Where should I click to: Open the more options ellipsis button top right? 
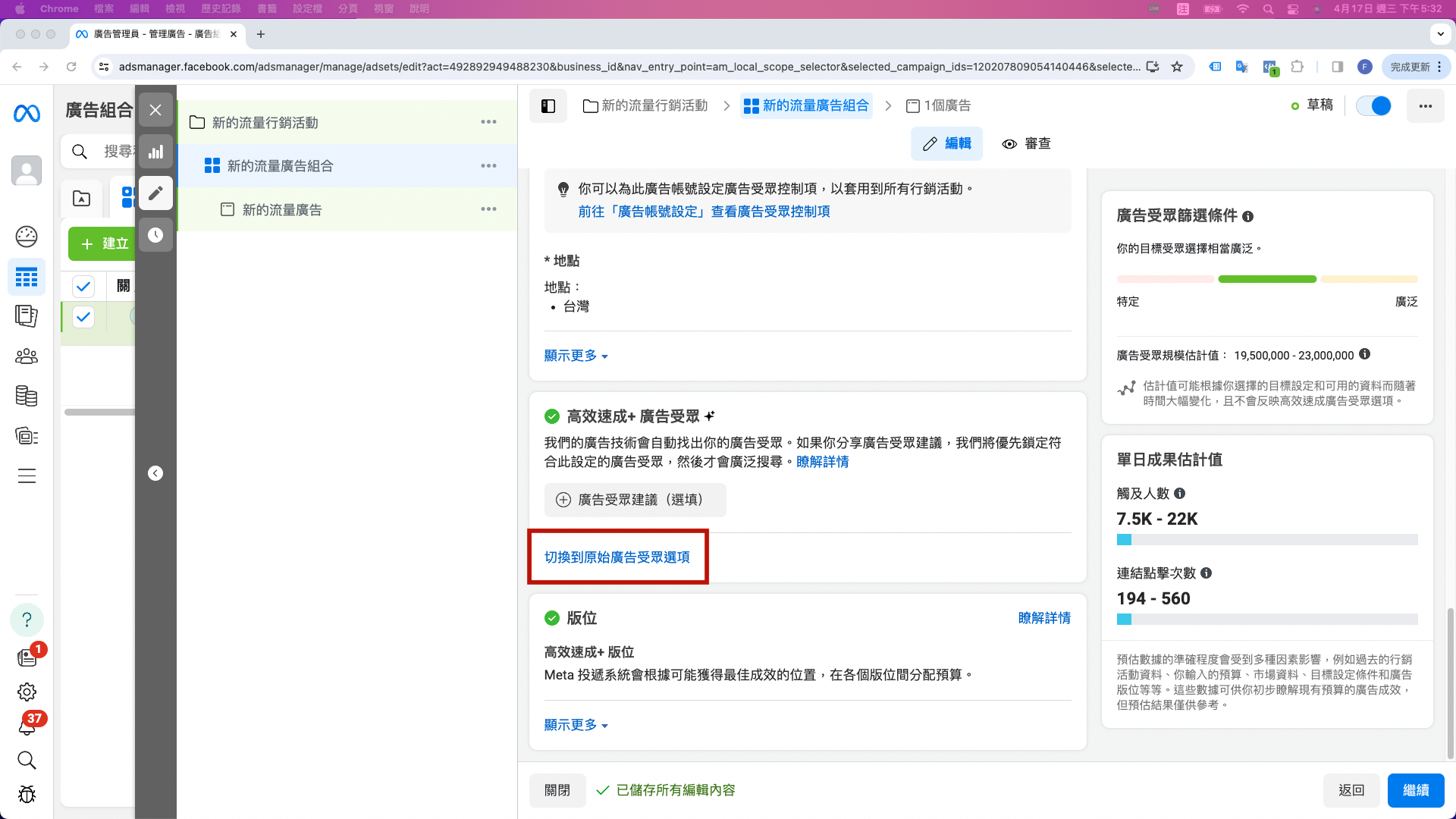[1426, 106]
